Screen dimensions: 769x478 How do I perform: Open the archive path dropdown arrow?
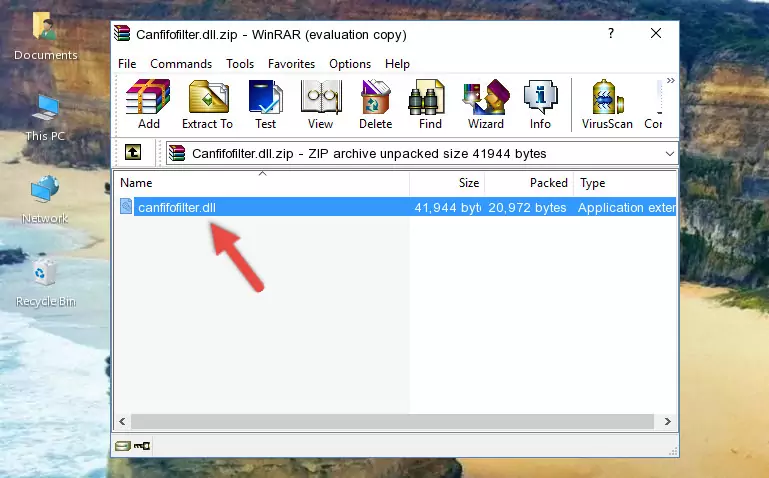coord(669,154)
